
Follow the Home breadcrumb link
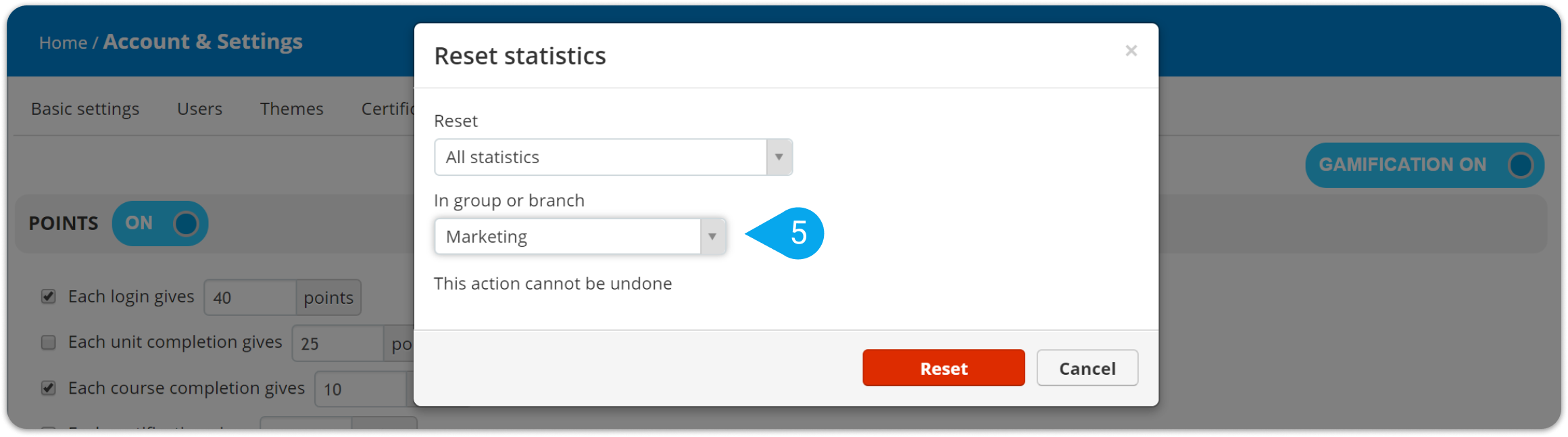(x=63, y=43)
